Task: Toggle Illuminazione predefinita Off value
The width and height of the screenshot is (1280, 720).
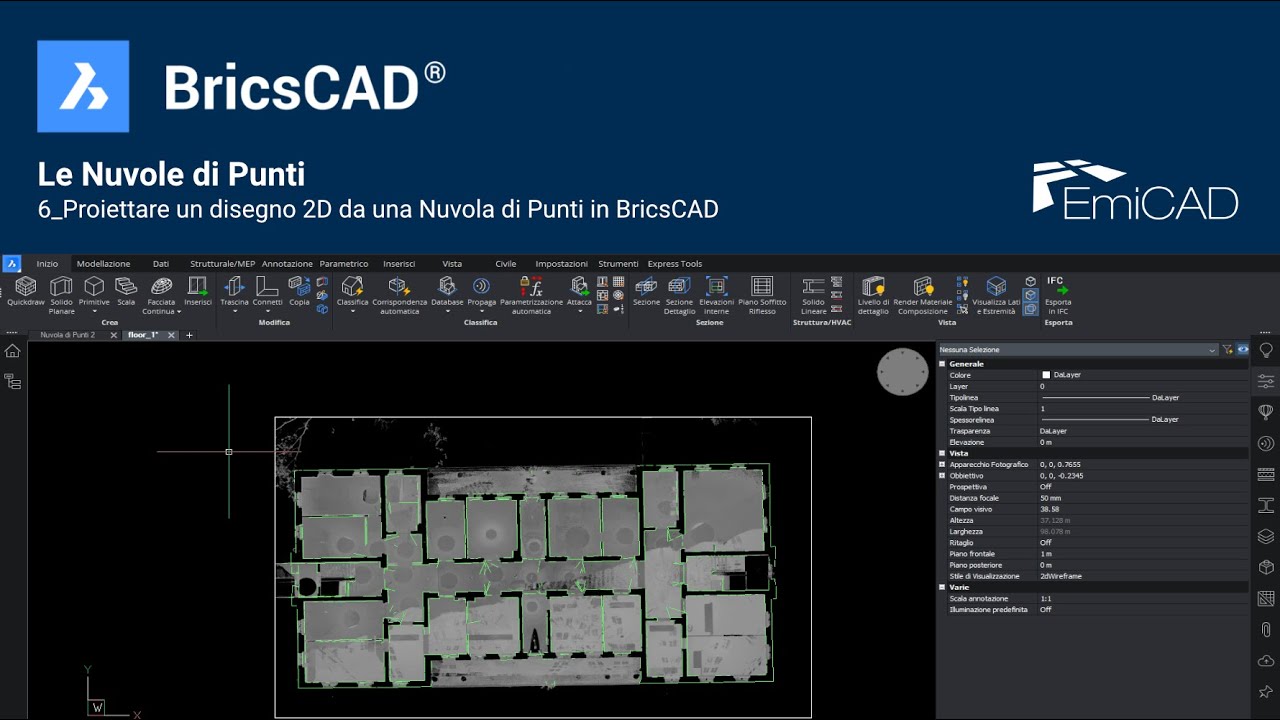Action: click(1046, 610)
